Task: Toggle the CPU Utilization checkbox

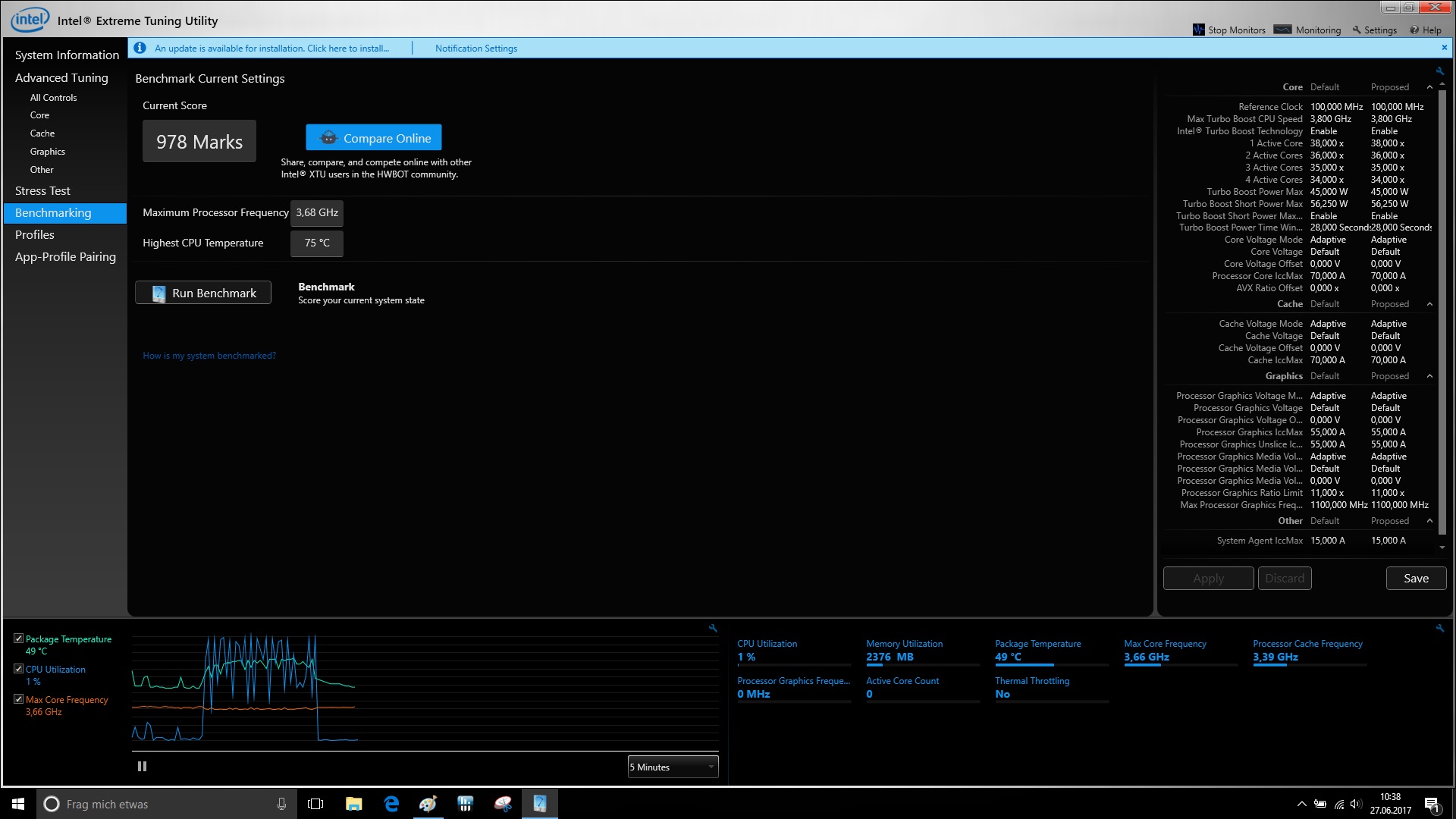Action: tap(19, 669)
